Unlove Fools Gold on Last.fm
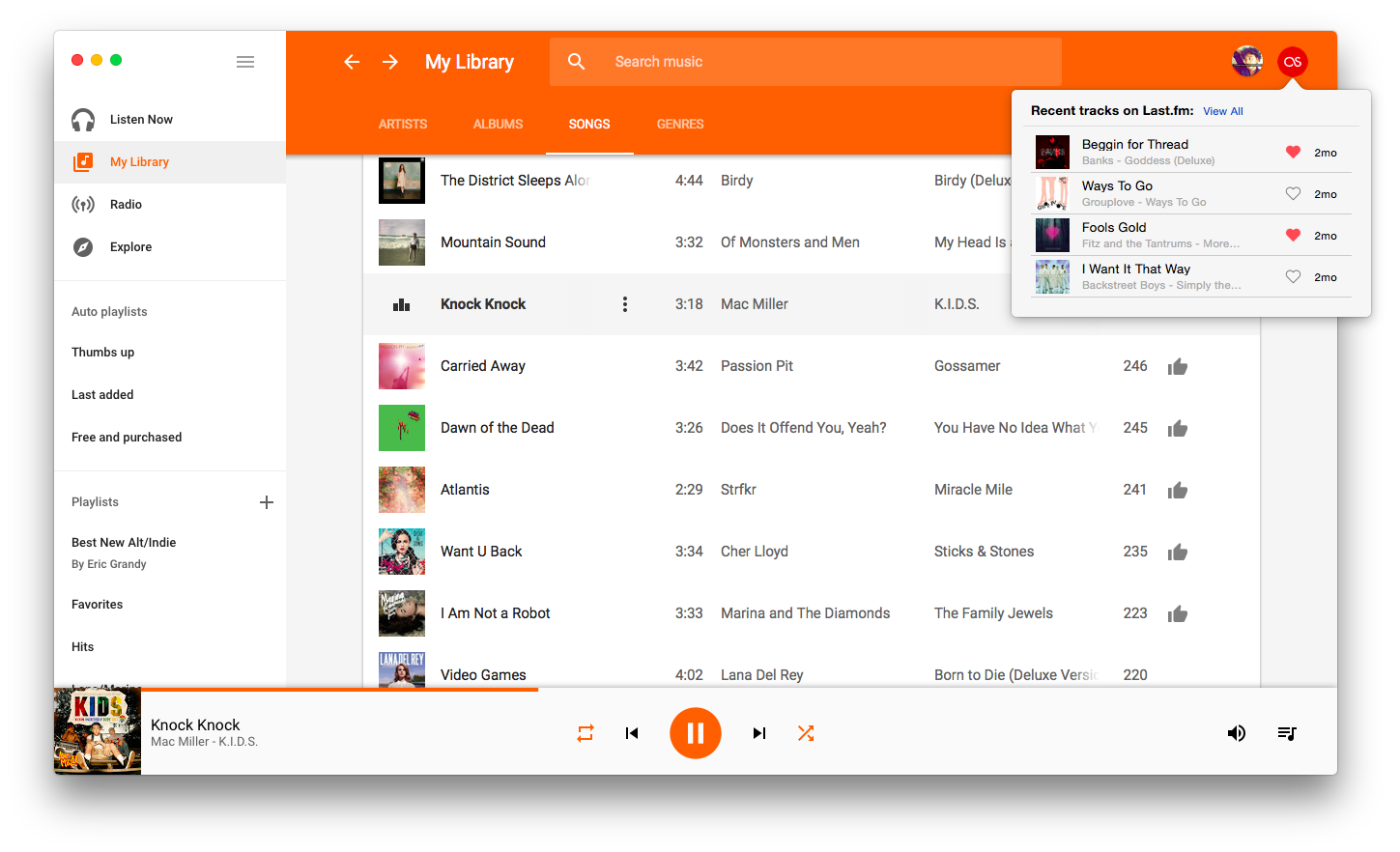 (x=1293, y=235)
